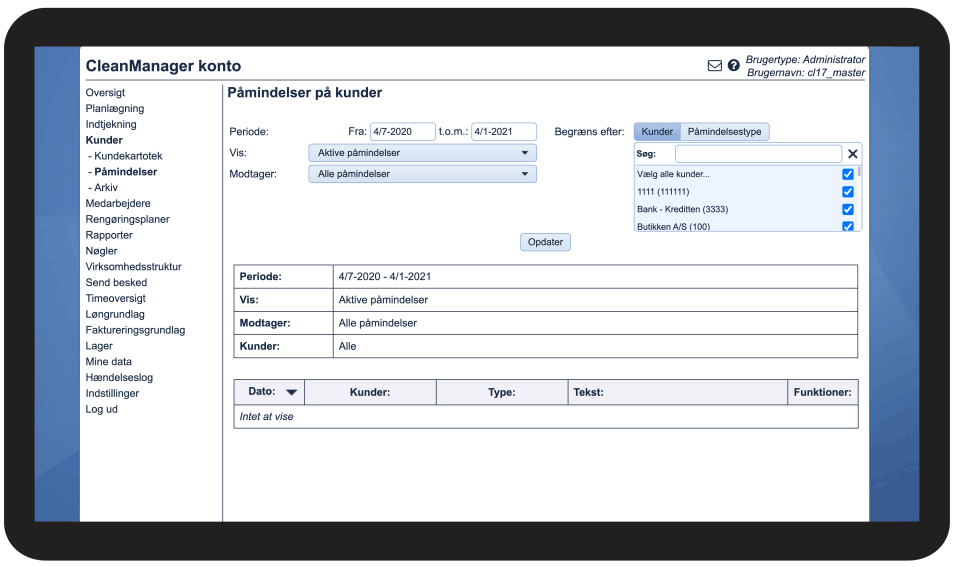Click the 'Intet at vise' row
Screen dimensions: 954x567
[x=546, y=417]
